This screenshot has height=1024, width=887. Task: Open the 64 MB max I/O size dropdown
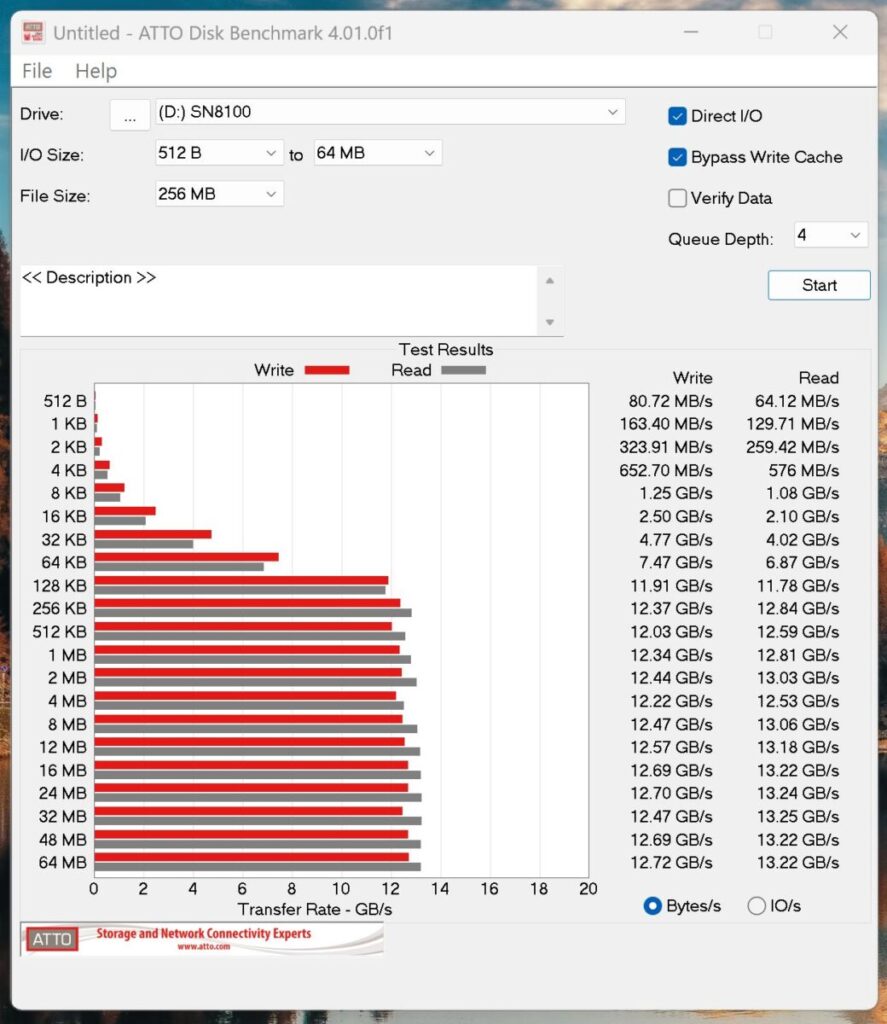(x=378, y=153)
